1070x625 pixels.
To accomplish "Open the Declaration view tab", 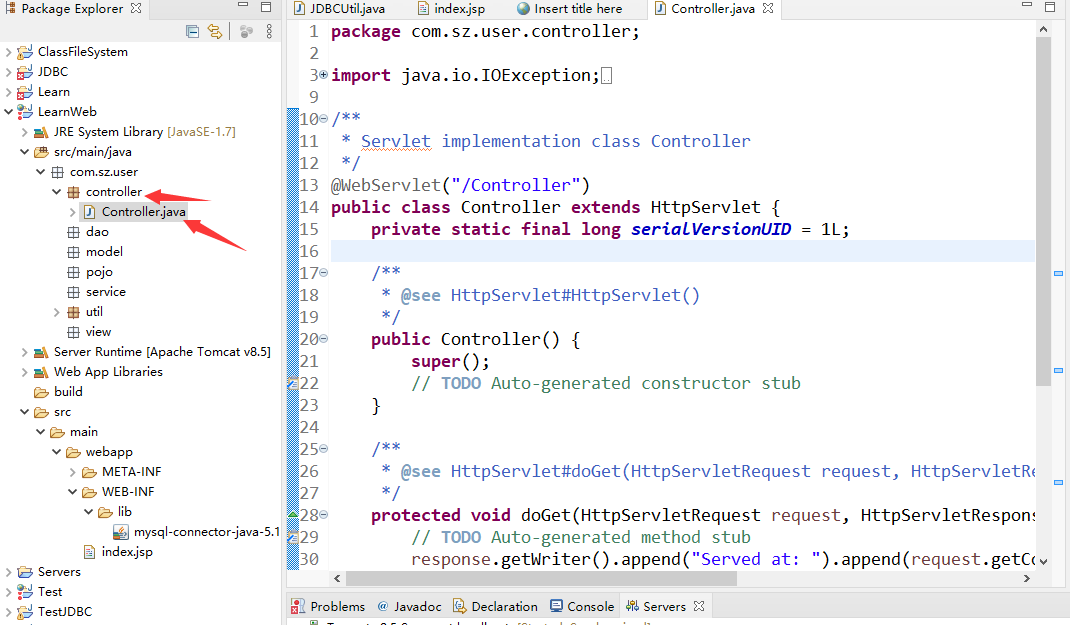I will pyautogui.click(x=495, y=606).
